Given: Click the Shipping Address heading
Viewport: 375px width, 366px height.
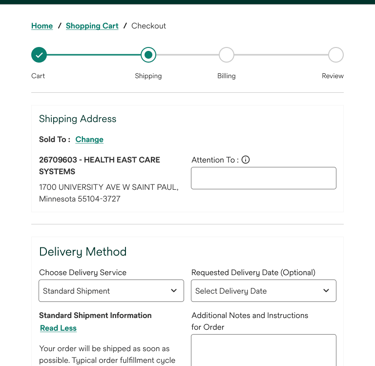Looking at the screenshot, I should [x=78, y=119].
